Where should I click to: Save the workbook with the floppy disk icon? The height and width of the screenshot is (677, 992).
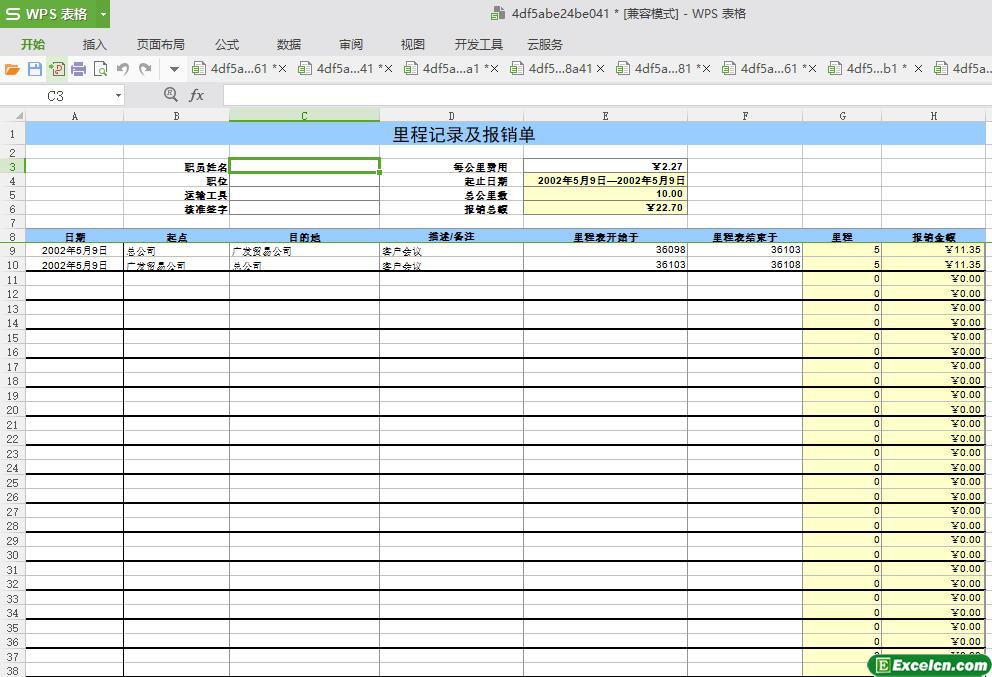pyautogui.click(x=35, y=69)
